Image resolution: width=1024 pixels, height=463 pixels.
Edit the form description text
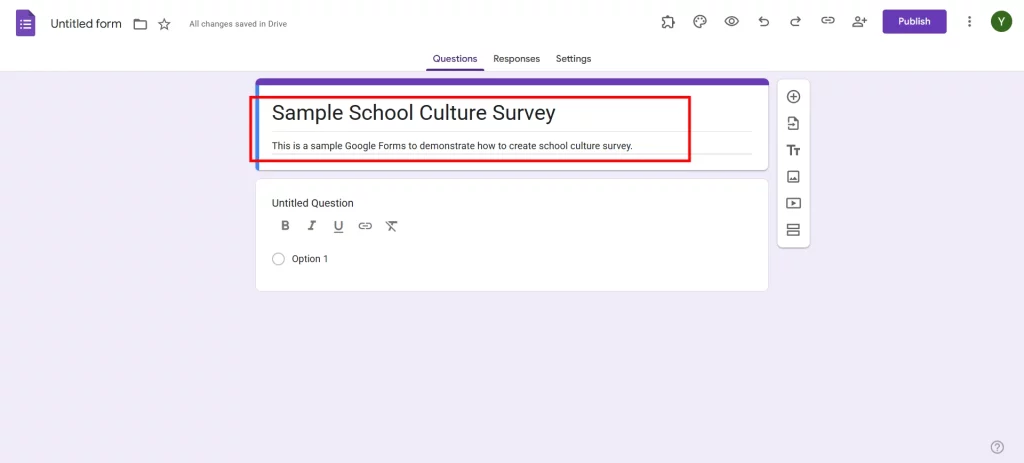click(x=453, y=146)
